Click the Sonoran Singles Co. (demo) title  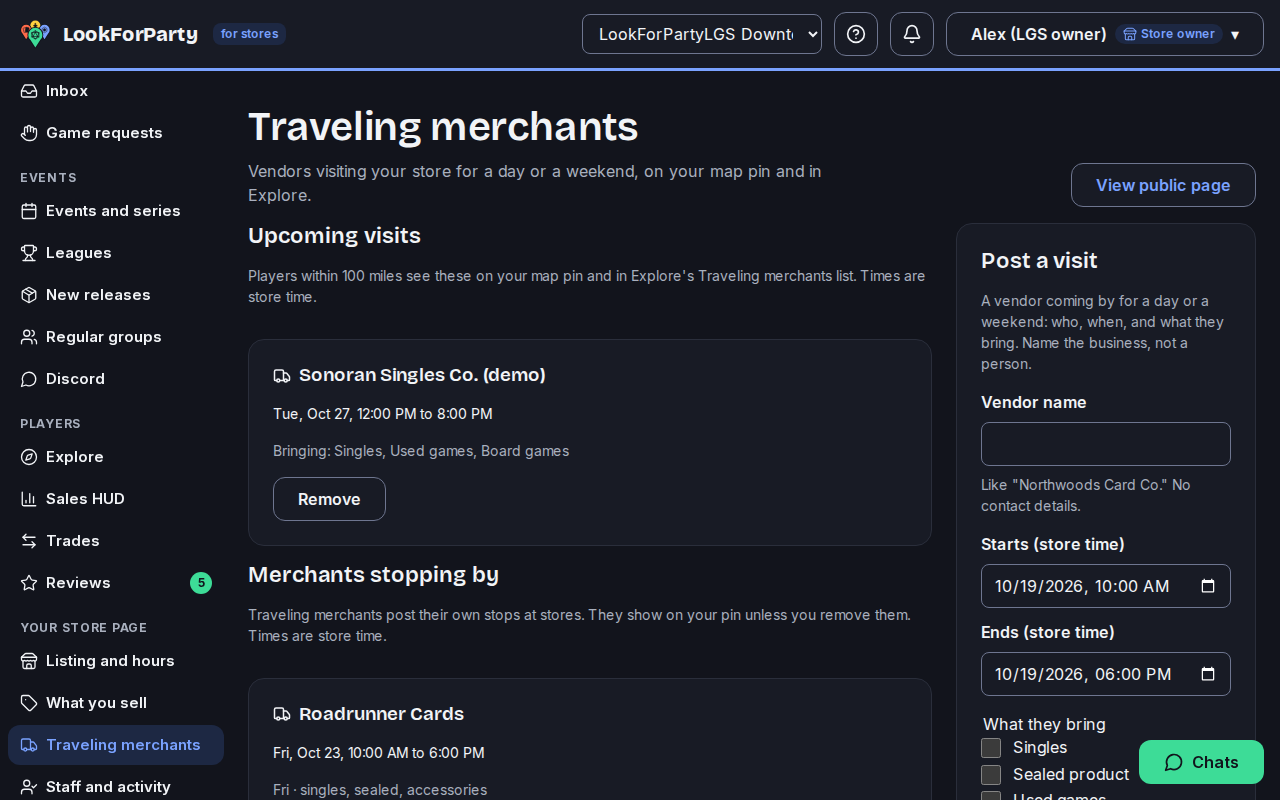(x=422, y=375)
